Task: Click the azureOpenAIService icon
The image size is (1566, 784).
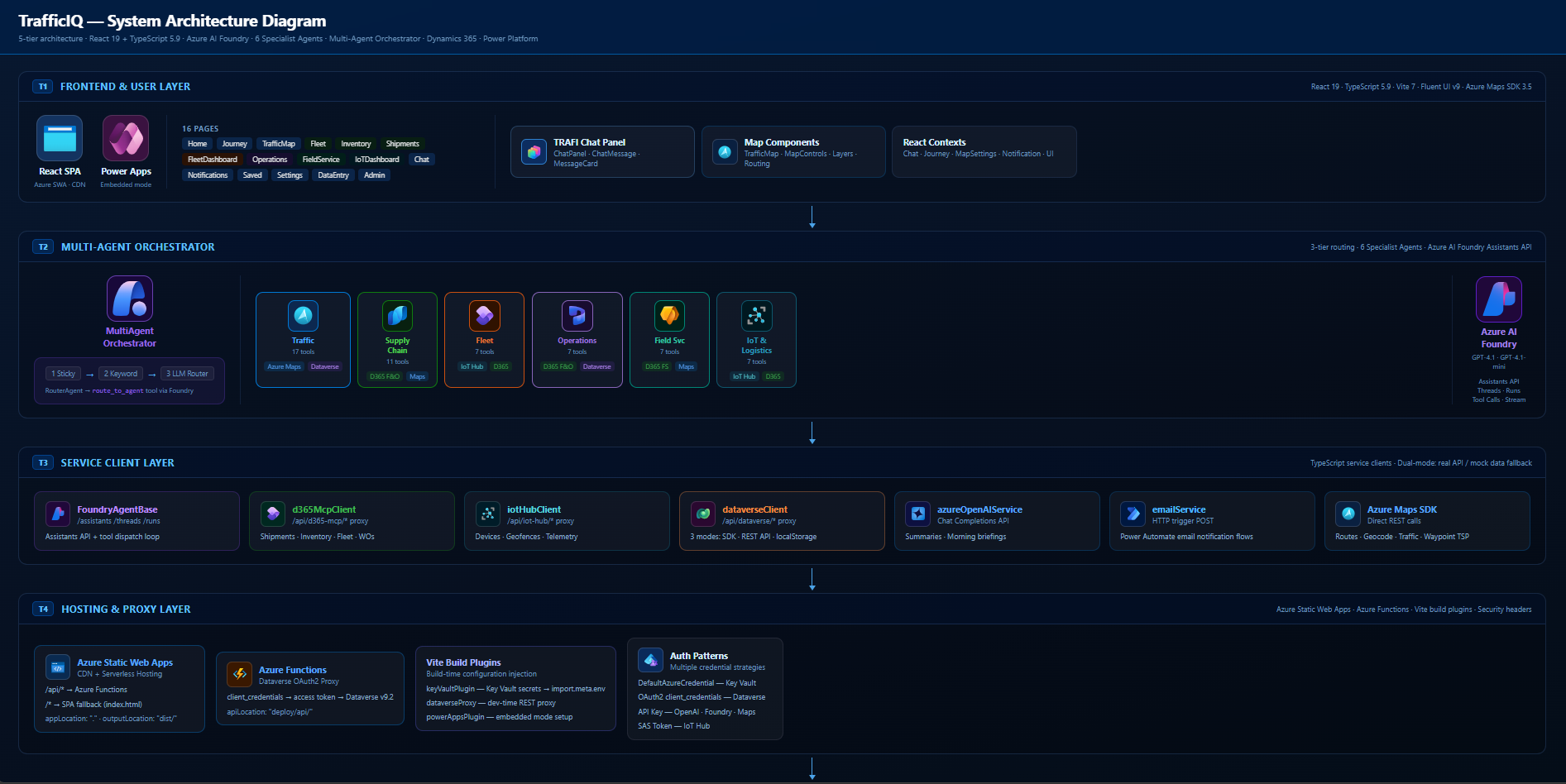Action: (x=918, y=514)
